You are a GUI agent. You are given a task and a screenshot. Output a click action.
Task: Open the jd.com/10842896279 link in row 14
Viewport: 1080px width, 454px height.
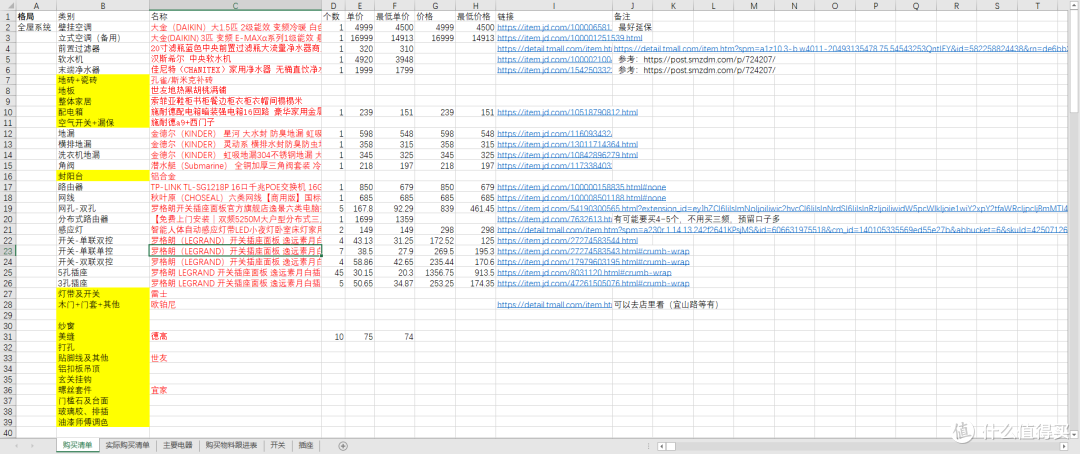[x=568, y=155]
